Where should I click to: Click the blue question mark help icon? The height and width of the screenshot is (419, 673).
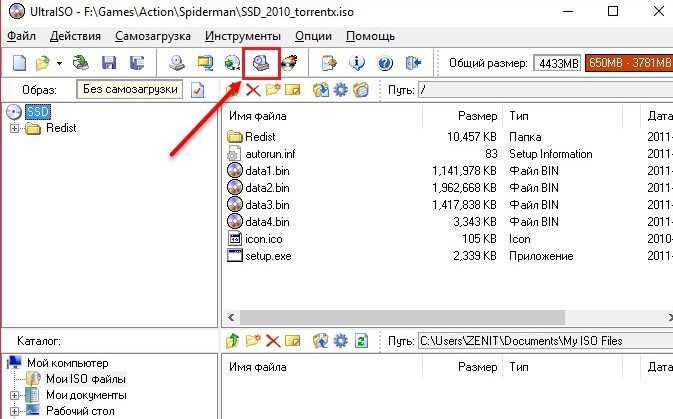[385, 63]
